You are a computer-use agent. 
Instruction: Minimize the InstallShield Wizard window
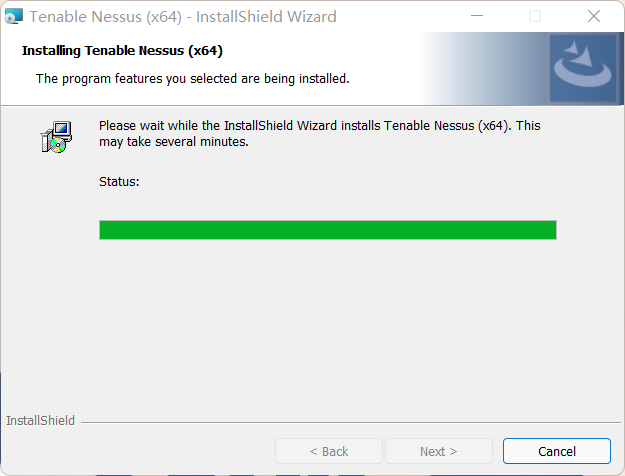tap(477, 16)
